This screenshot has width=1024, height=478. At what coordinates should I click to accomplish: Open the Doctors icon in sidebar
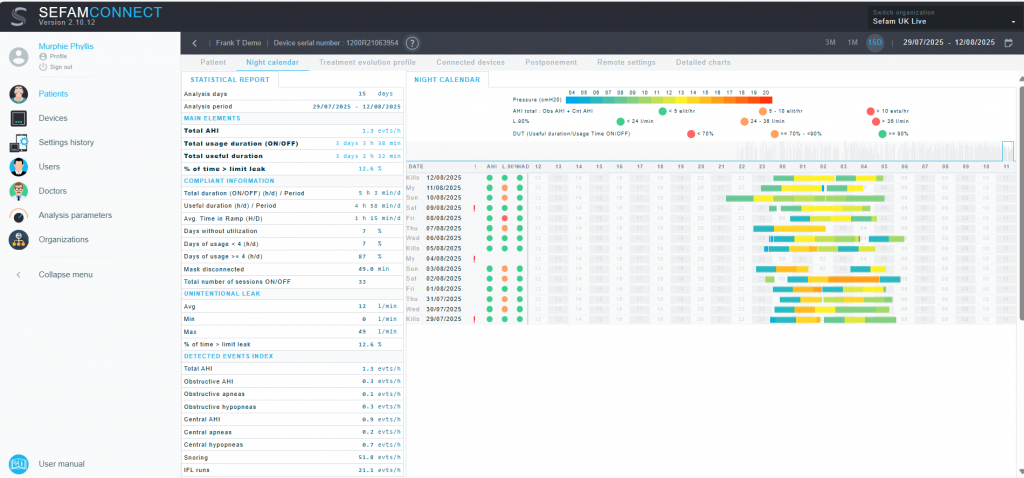pos(18,191)
